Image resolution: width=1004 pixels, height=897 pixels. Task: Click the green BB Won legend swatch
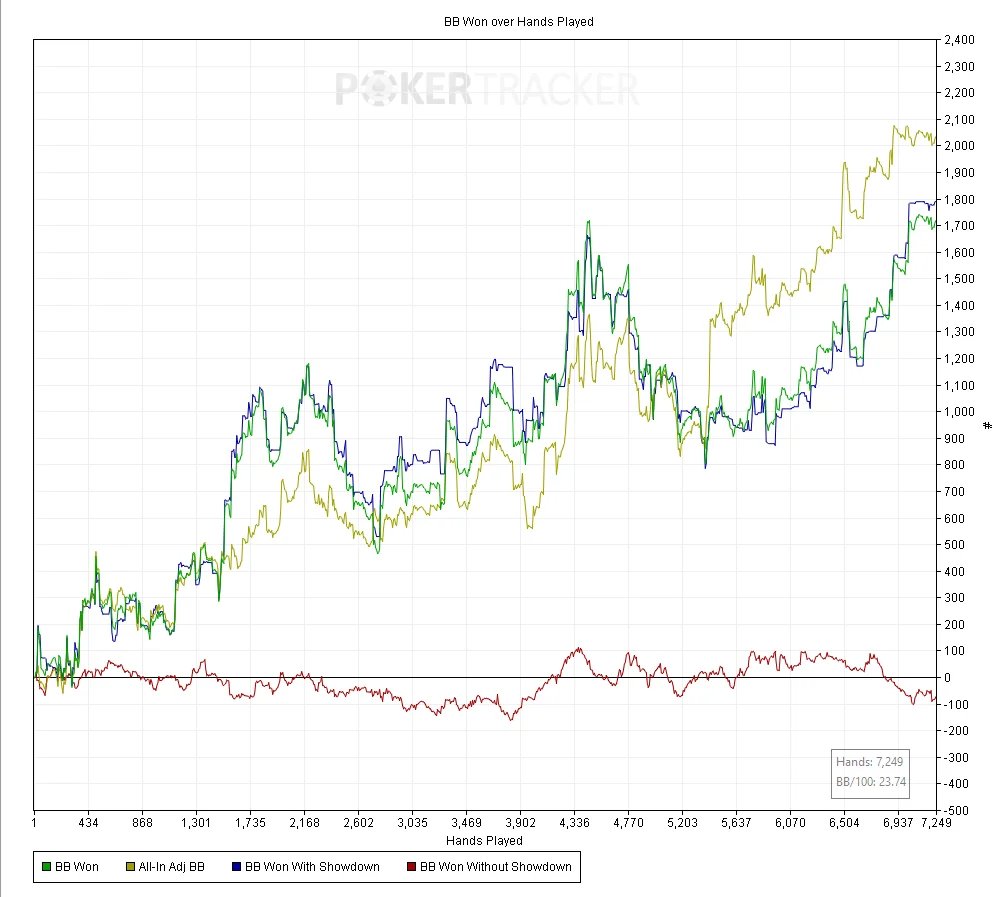(46, 867)
